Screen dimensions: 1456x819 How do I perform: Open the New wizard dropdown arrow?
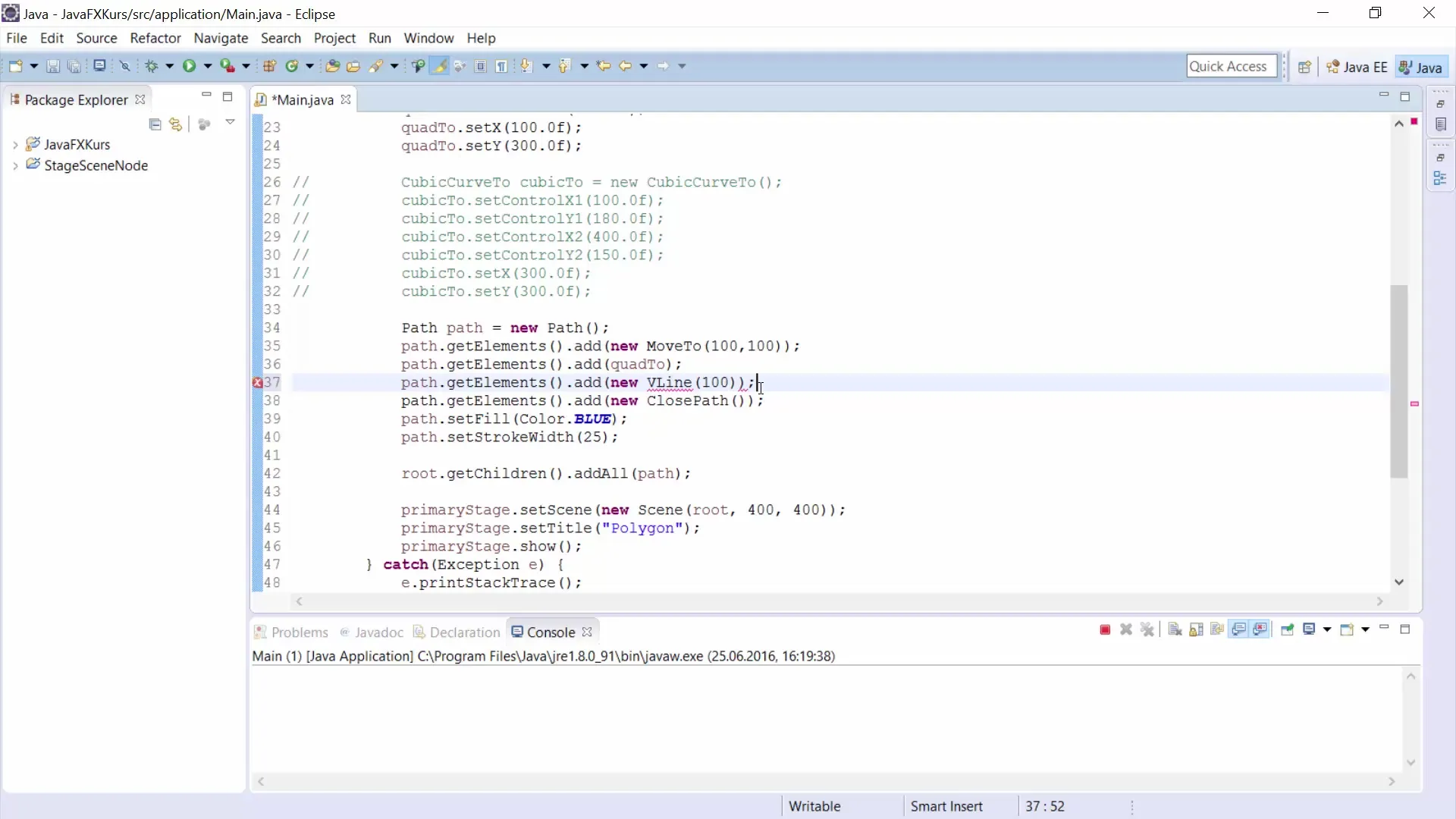coord(33,66)
